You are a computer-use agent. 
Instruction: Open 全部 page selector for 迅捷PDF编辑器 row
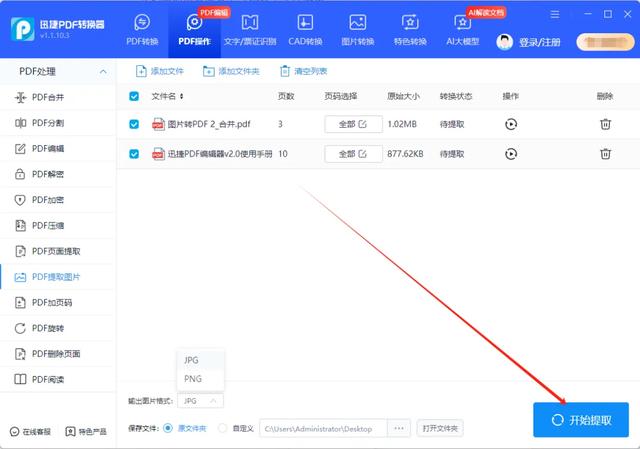[353, 154]
